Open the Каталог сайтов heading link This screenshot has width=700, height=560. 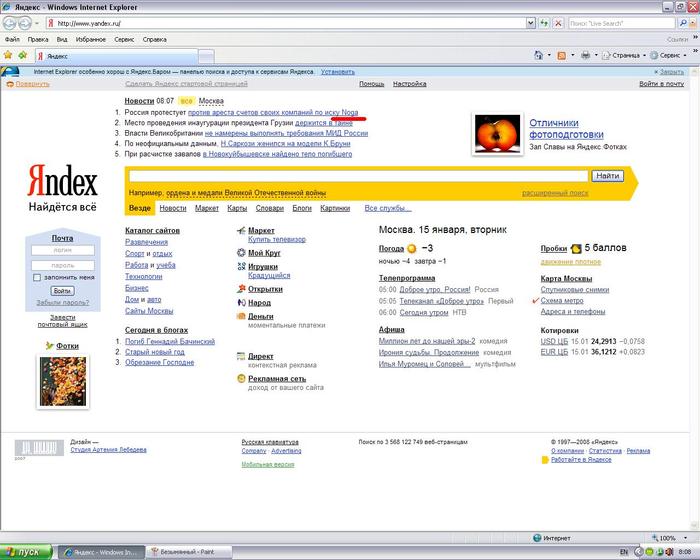[x=152, y=230]
